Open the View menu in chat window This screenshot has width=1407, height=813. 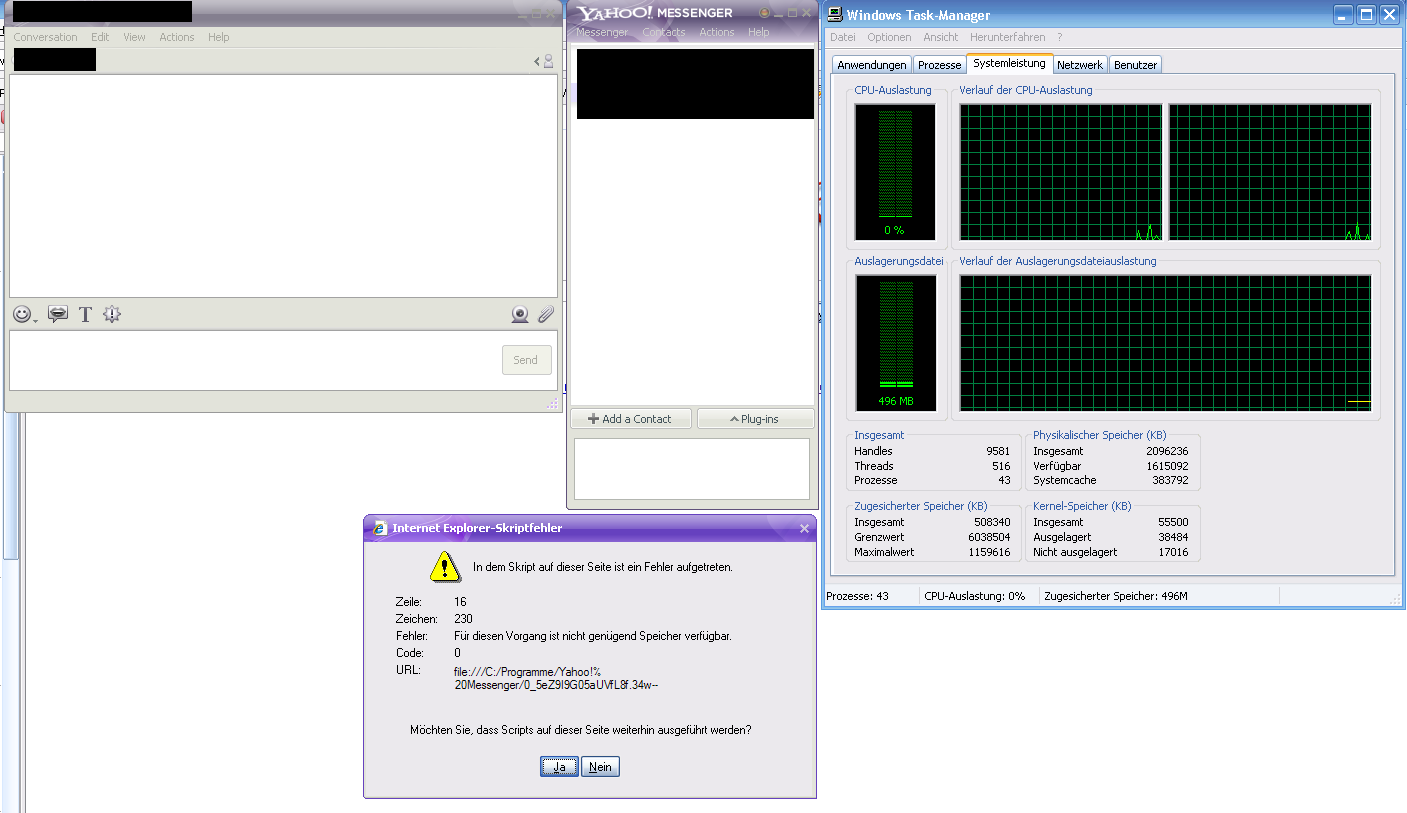(x=134, y=37)
